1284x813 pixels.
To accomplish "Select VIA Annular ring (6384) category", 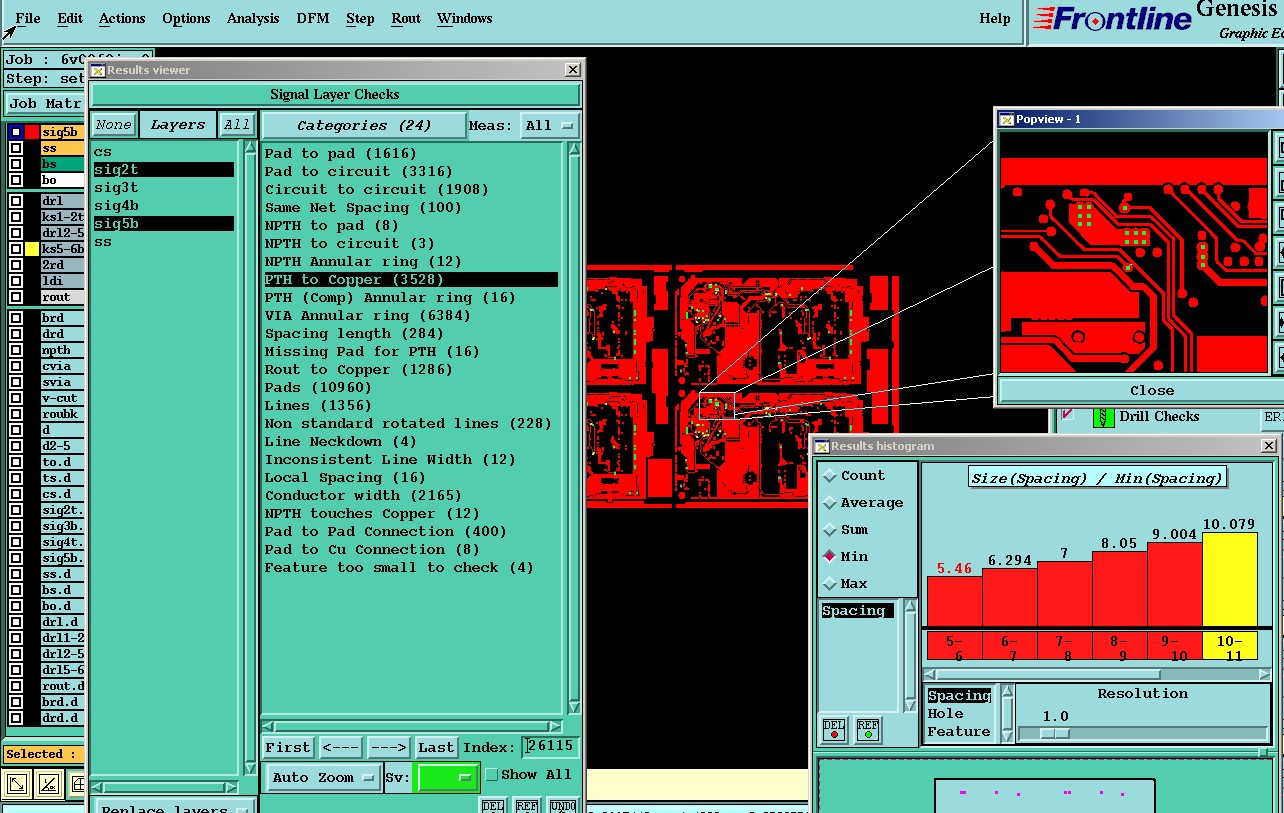I will tap(367, 316).
